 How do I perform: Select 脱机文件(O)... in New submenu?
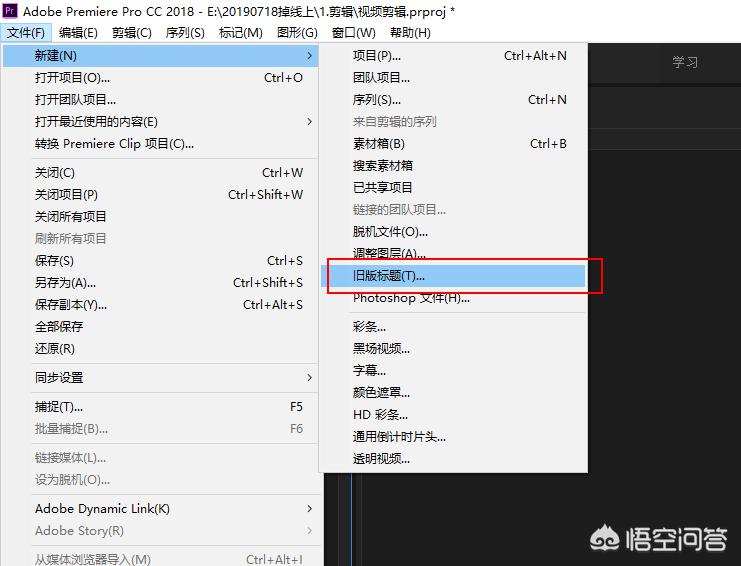[453, 232]
